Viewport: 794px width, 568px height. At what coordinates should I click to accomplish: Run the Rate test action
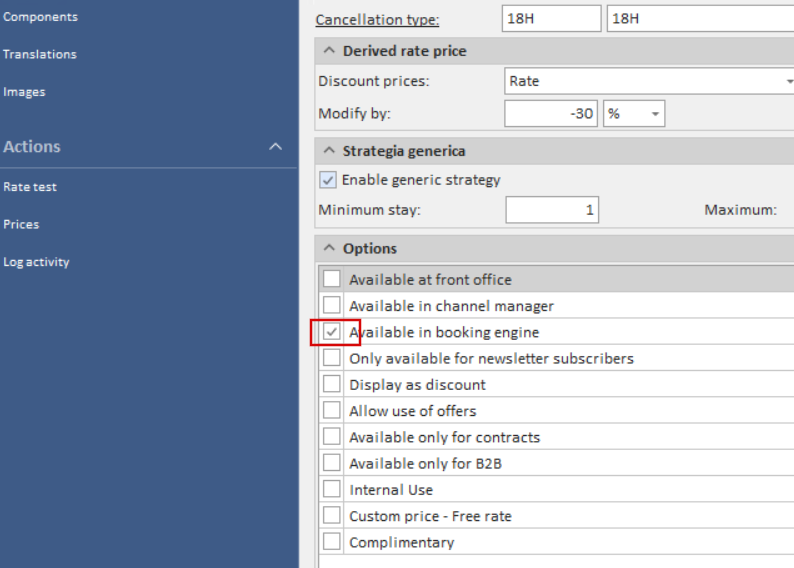[x=30, y=187]
